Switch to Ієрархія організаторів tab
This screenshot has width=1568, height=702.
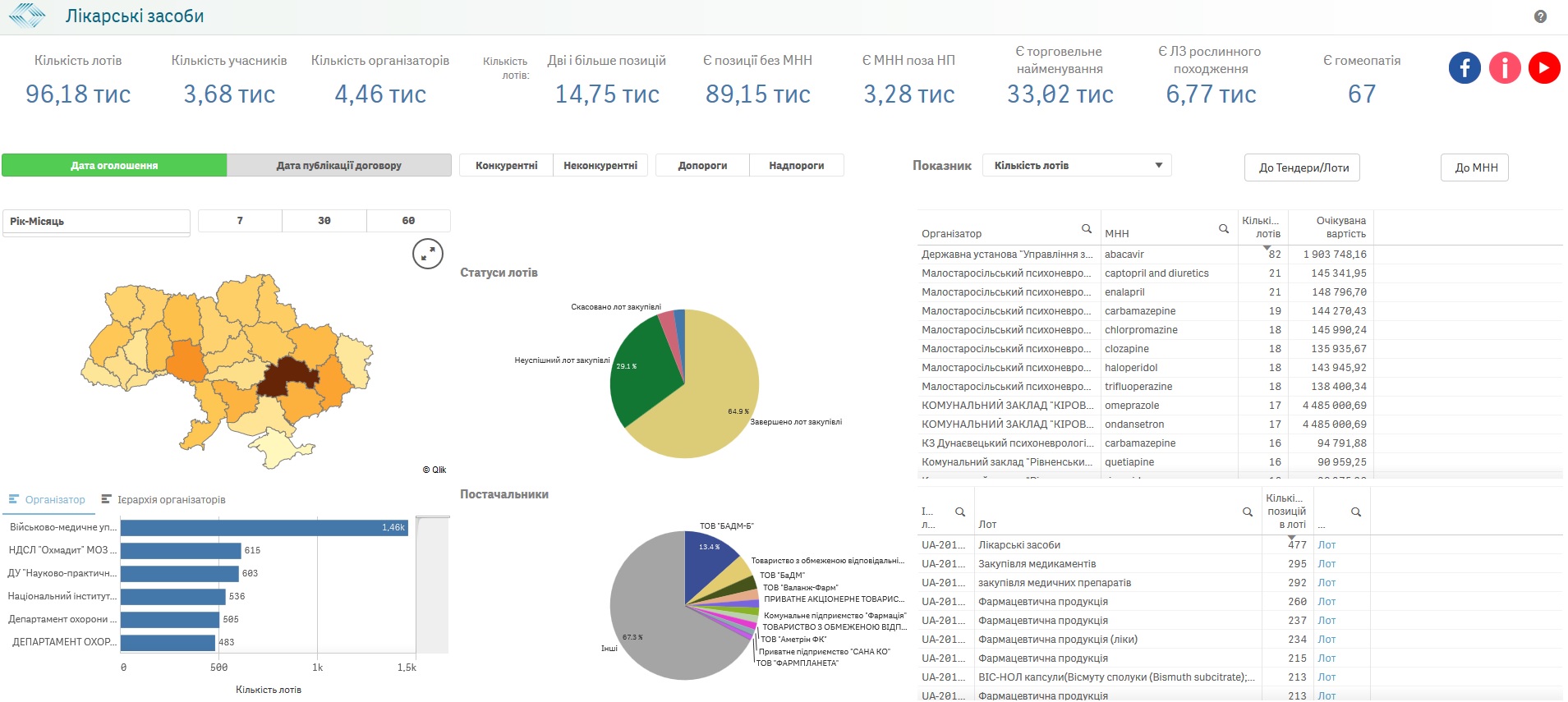pyautogui.click(x=163, y=499)
